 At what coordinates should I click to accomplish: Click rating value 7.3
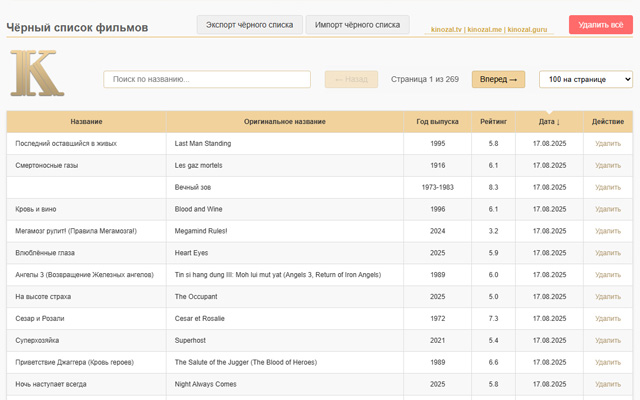point(493,318)
